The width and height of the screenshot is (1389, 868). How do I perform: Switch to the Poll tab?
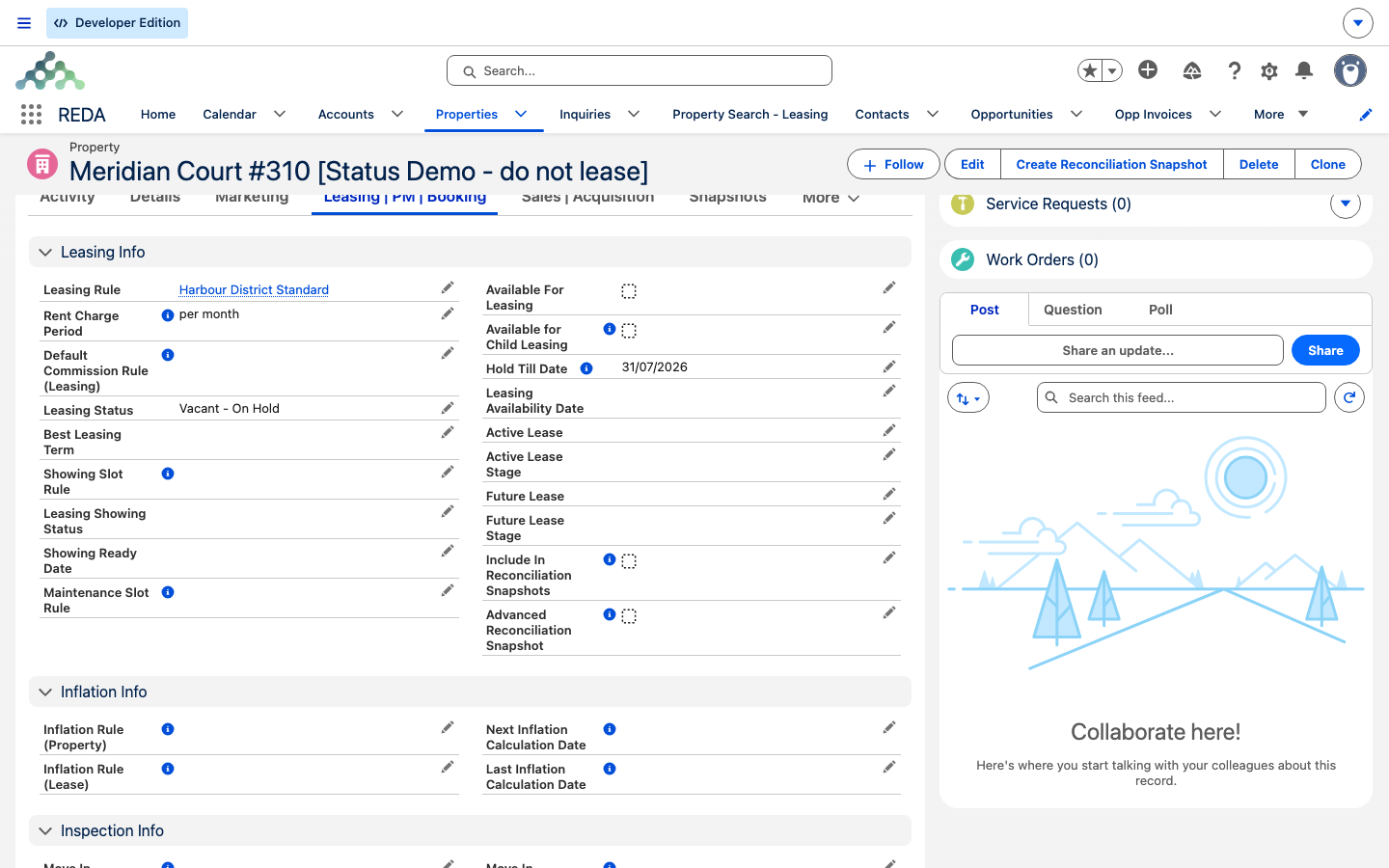pyautogui.click(x=1160, y=310)
